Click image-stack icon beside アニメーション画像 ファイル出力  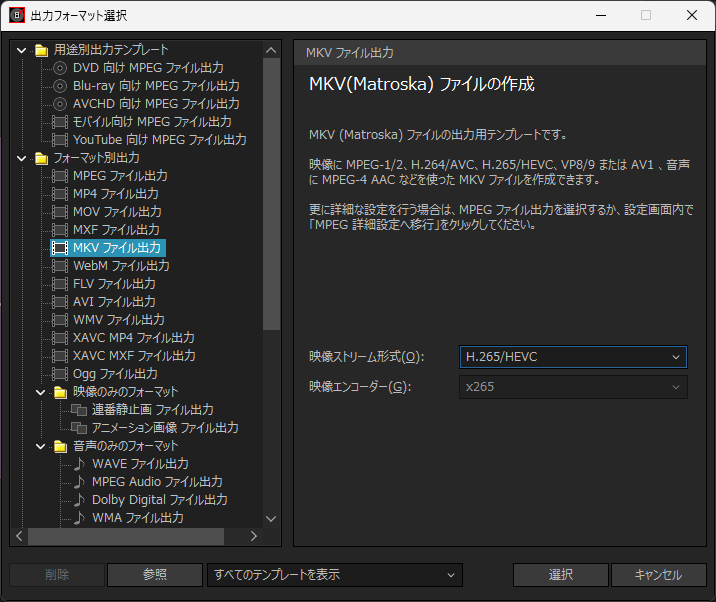click(x=79, y=428)
